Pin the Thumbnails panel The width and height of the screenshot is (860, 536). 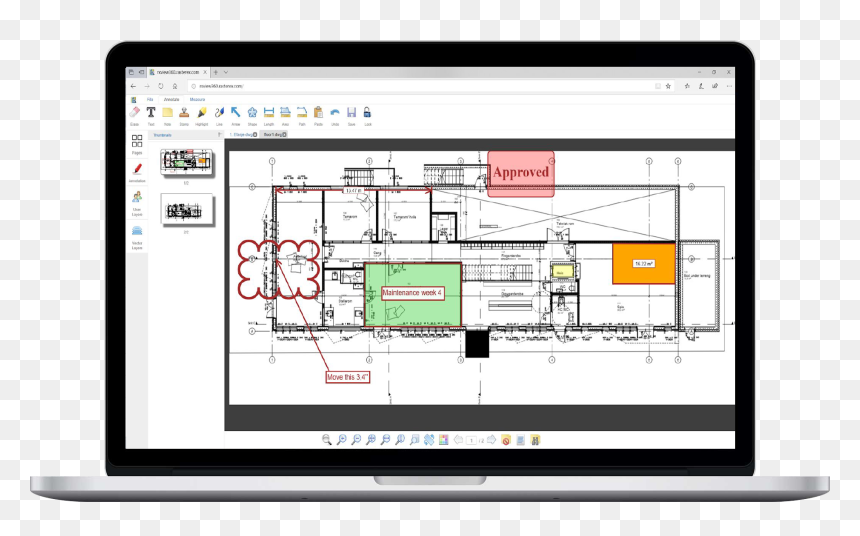point(219,135)
